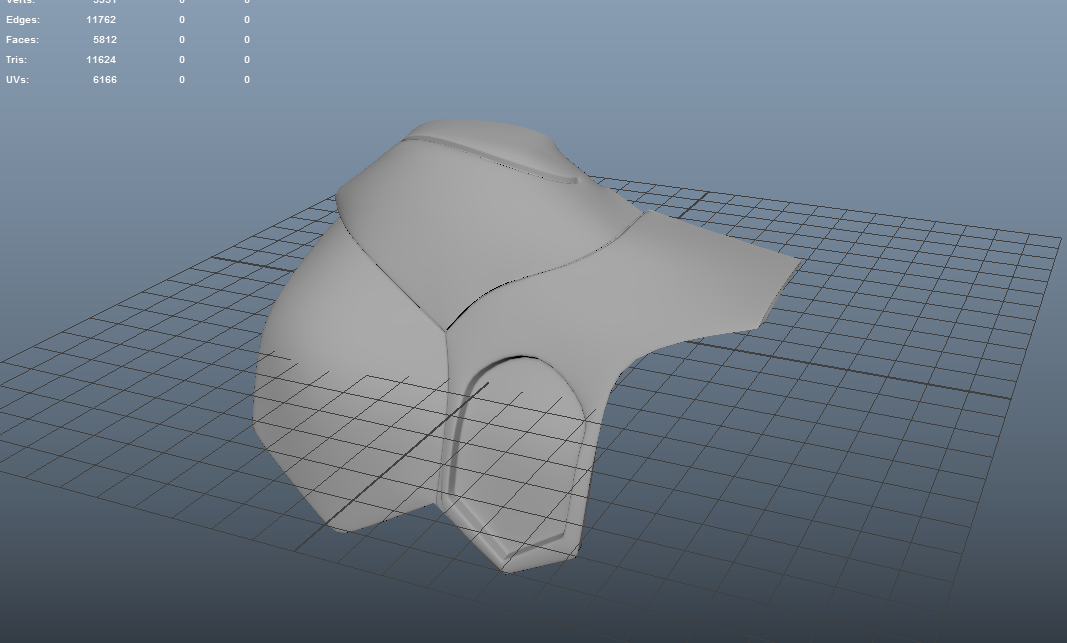
Task: Select the face count value 5812
Action: pyautogui.click(x=105, y=40)
